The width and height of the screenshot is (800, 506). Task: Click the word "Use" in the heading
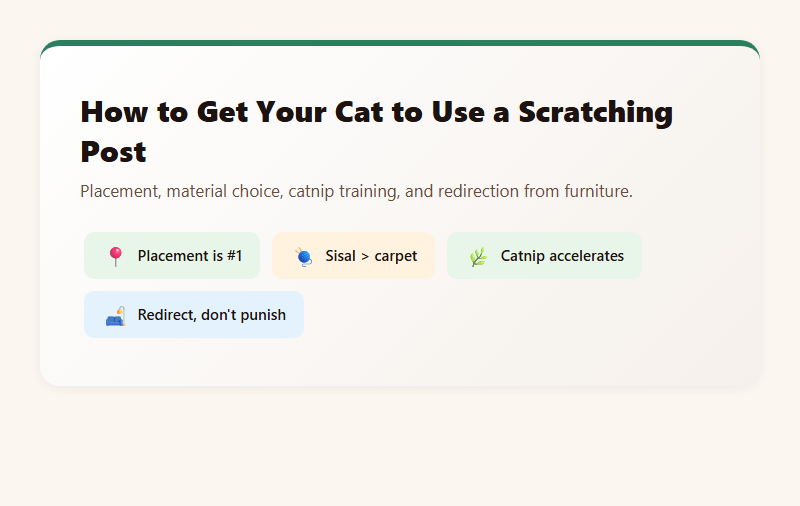[x=458, y=111]
